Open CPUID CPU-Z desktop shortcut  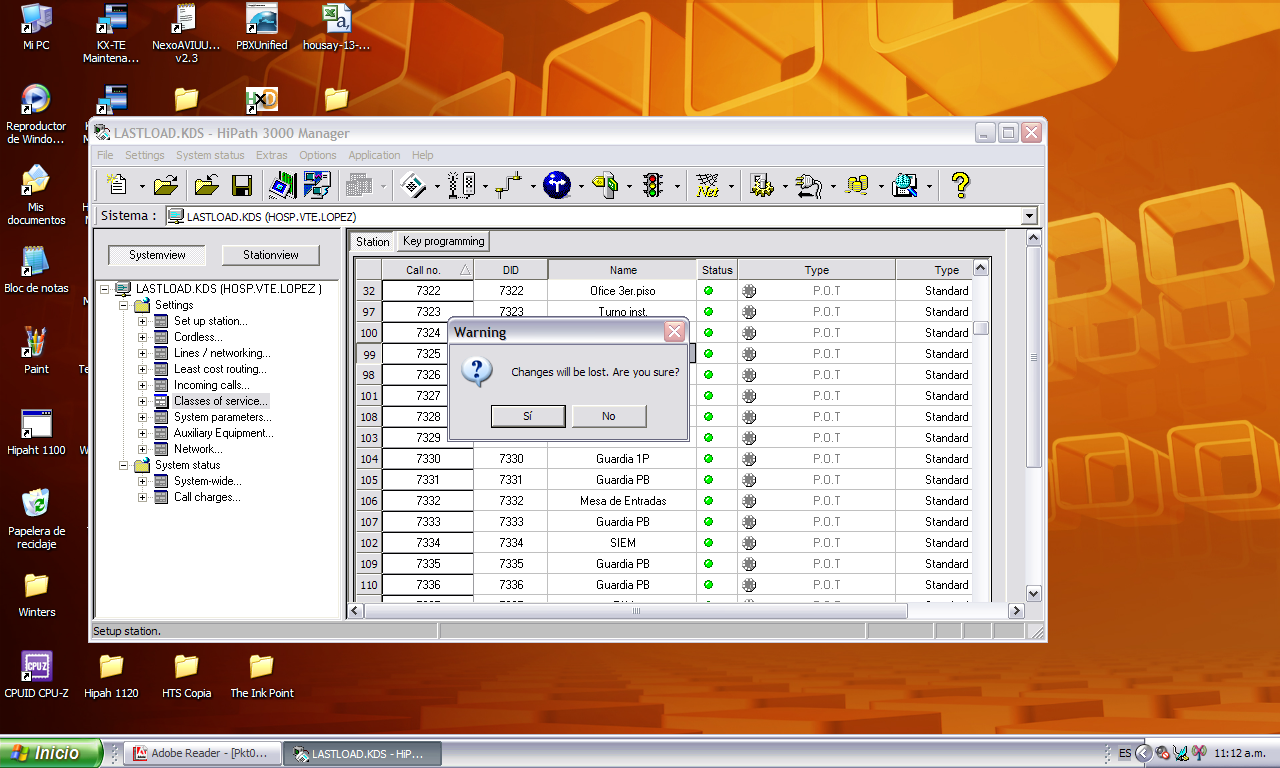click(36, 674)
